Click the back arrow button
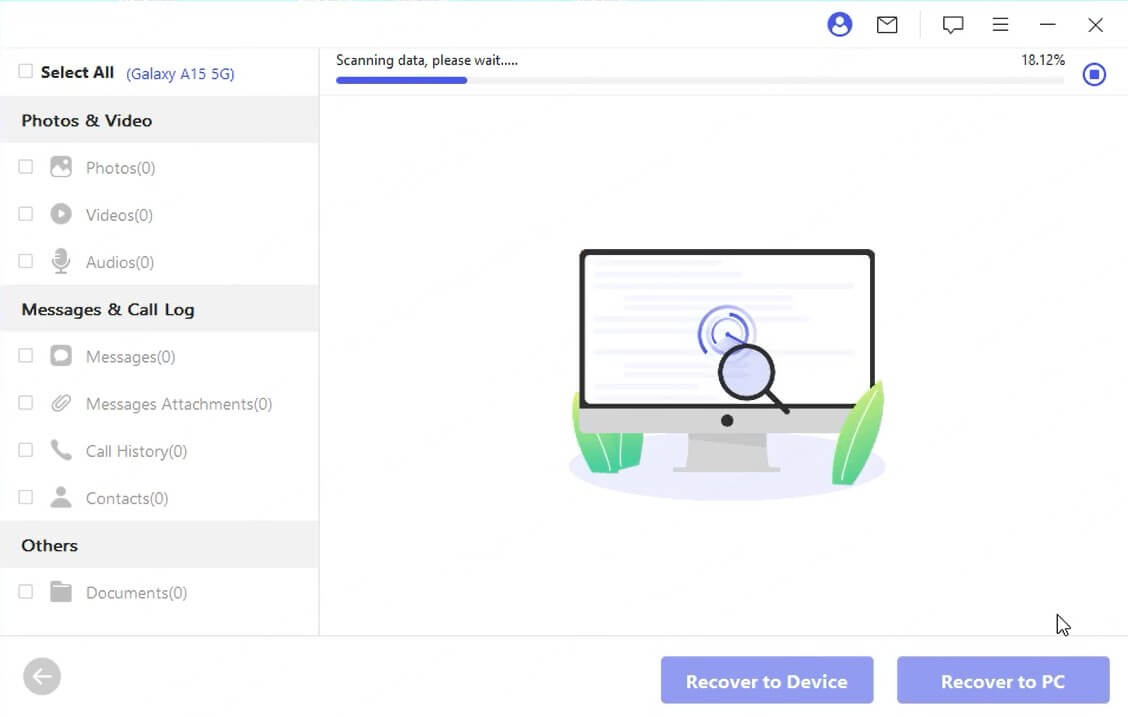 pyautogui.click(x=42, y=676)
